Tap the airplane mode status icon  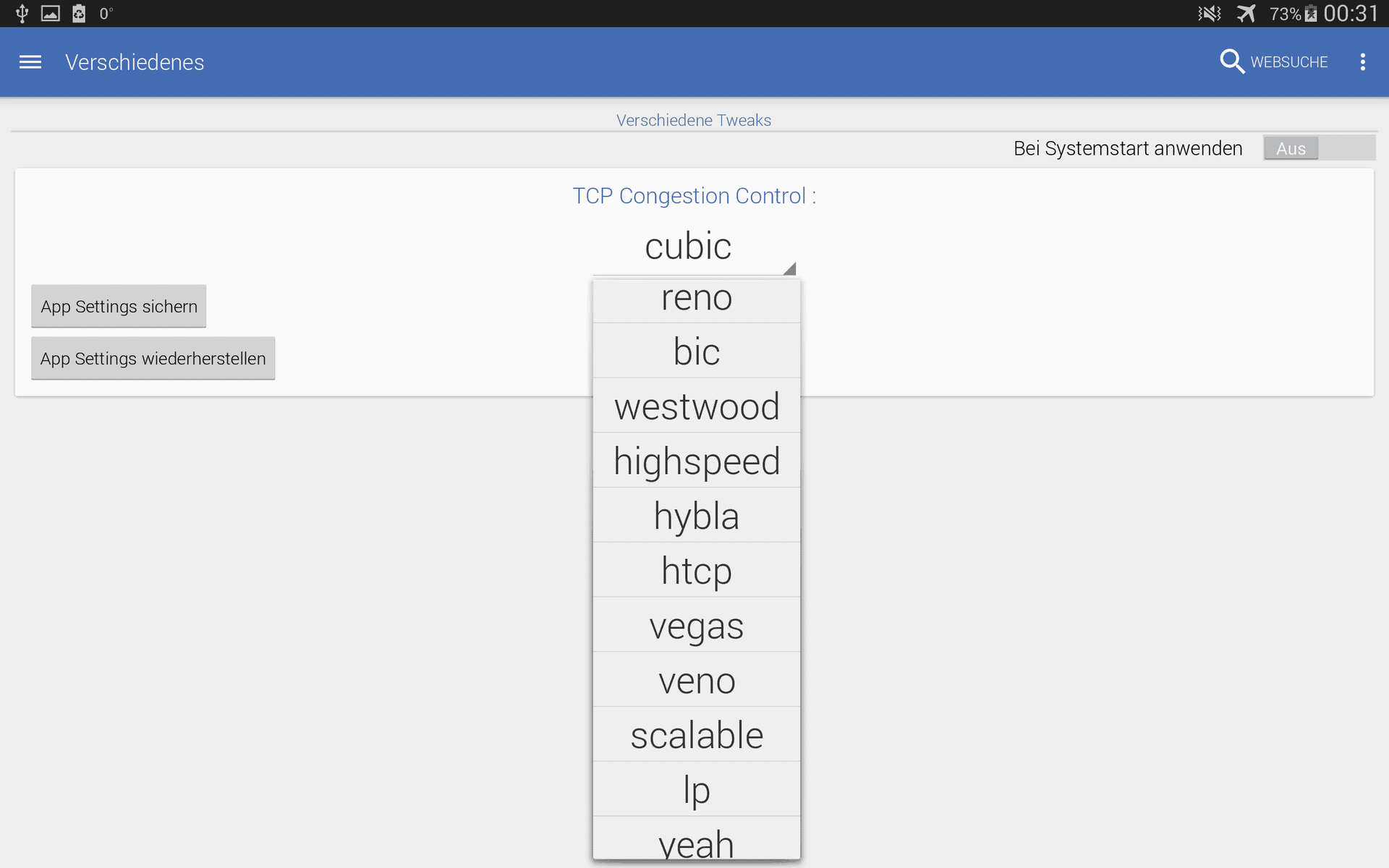point(1246,13)
